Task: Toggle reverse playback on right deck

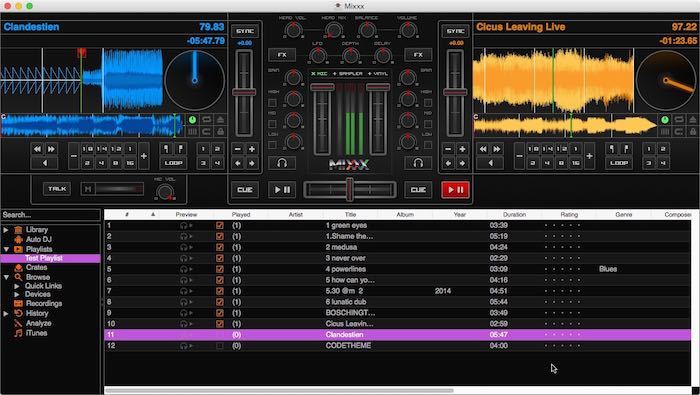Action: [x=490, y=163]
